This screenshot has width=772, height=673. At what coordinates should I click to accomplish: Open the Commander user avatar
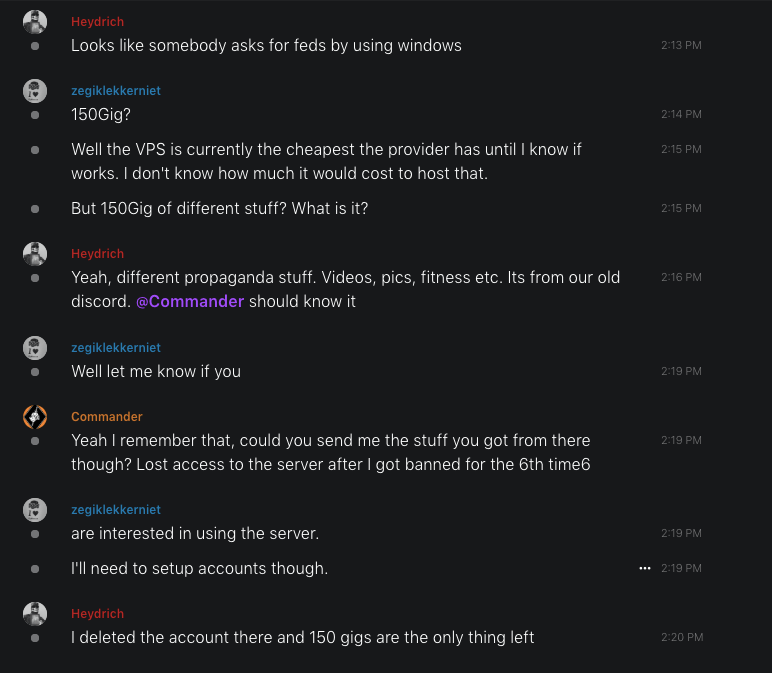tap(35, 417)
